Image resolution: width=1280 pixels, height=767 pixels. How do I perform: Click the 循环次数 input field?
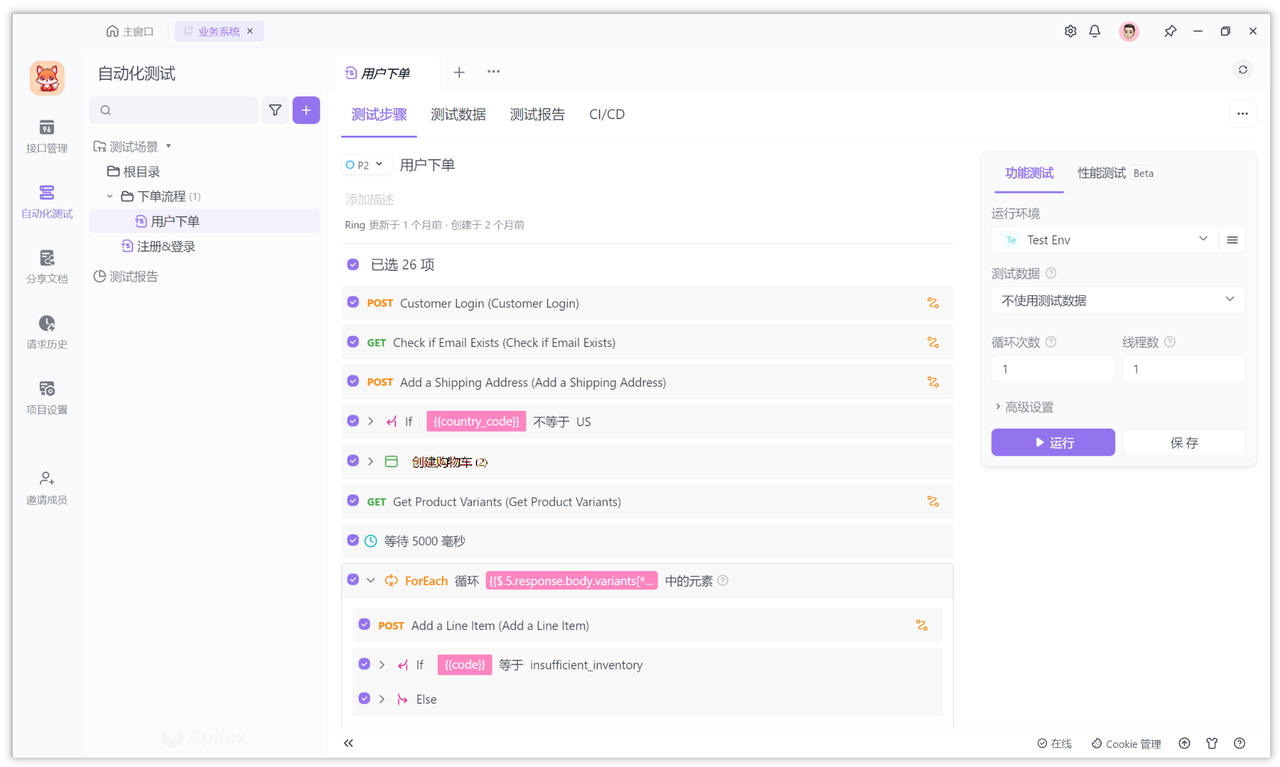click(1052, 368)
